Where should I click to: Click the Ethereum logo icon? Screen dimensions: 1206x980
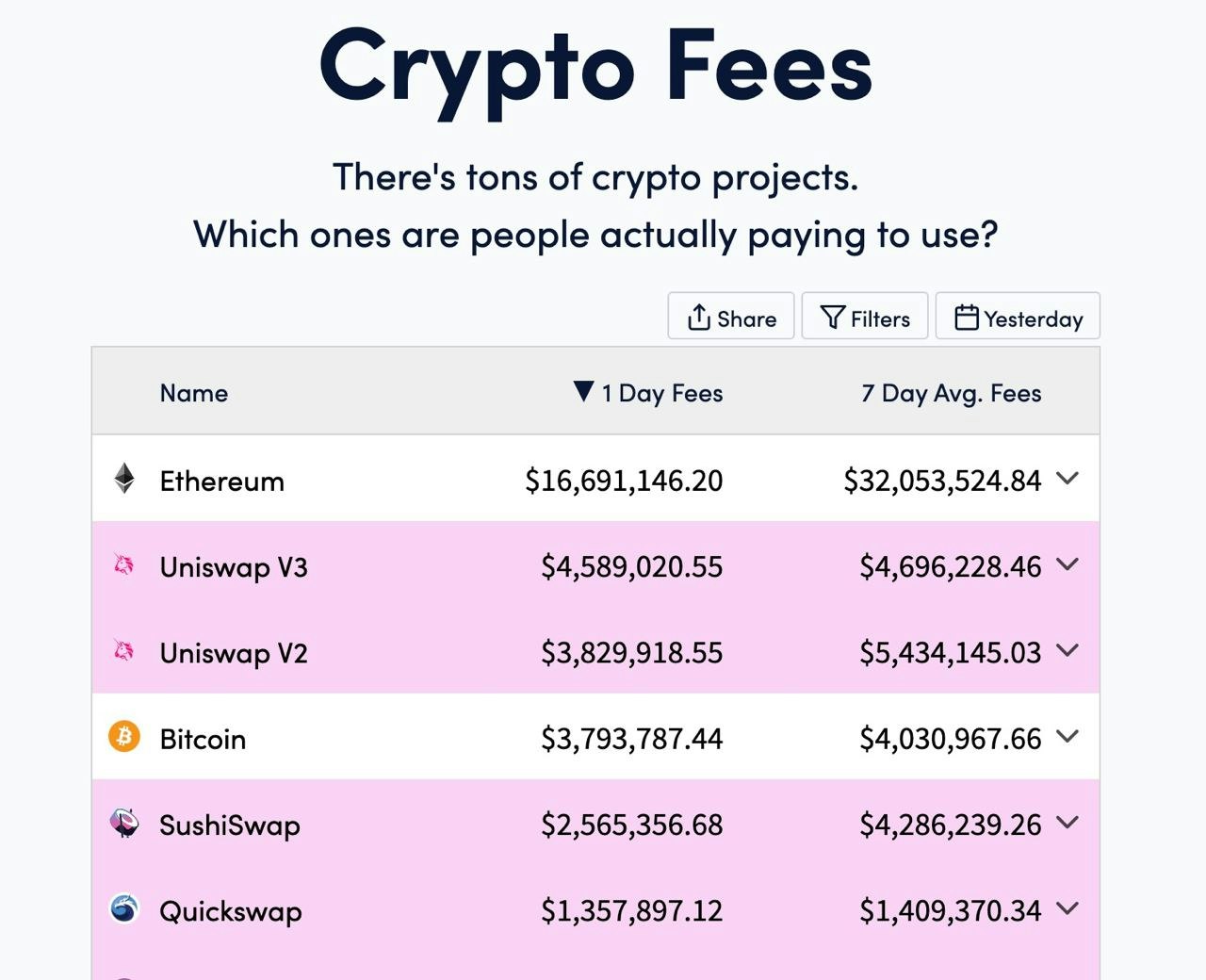123,480
